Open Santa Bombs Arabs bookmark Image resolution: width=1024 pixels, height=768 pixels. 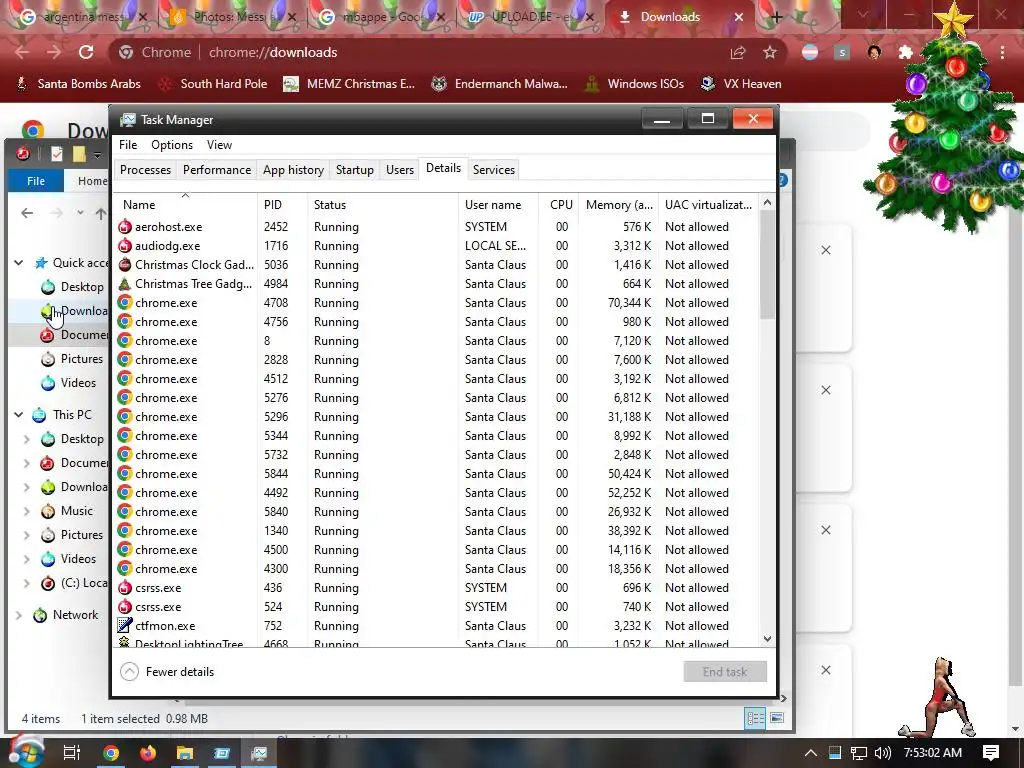click(x=78, y=84)
